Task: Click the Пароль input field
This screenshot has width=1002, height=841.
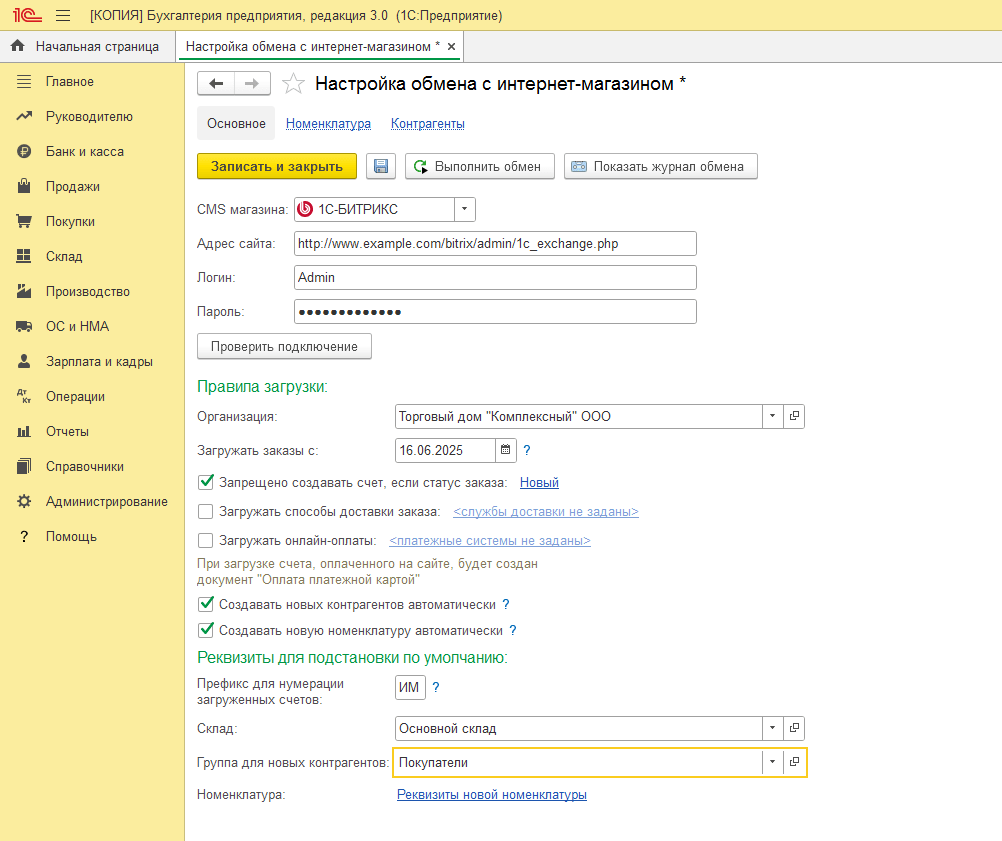Action: coord(495,311)
